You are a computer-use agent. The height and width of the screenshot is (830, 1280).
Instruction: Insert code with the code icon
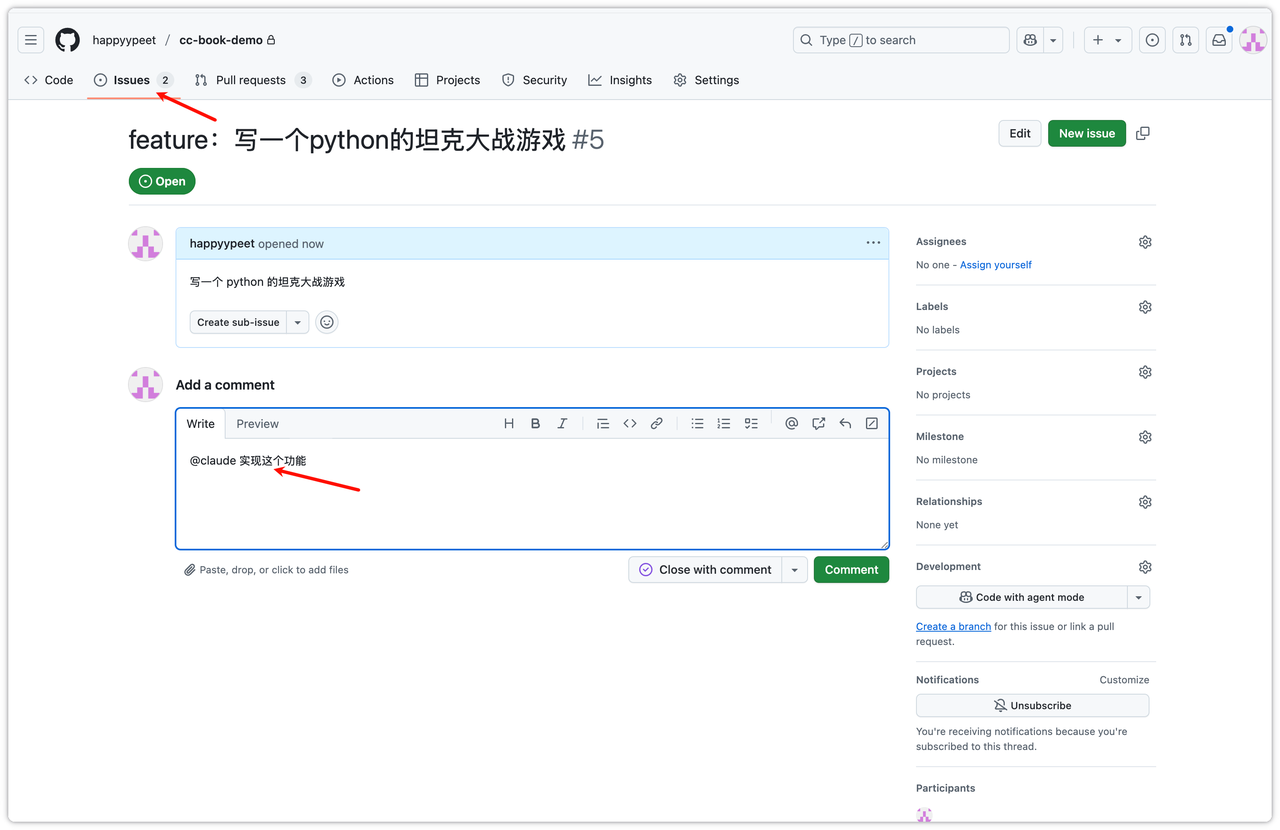pyautogui.click(x=630, y=424)
